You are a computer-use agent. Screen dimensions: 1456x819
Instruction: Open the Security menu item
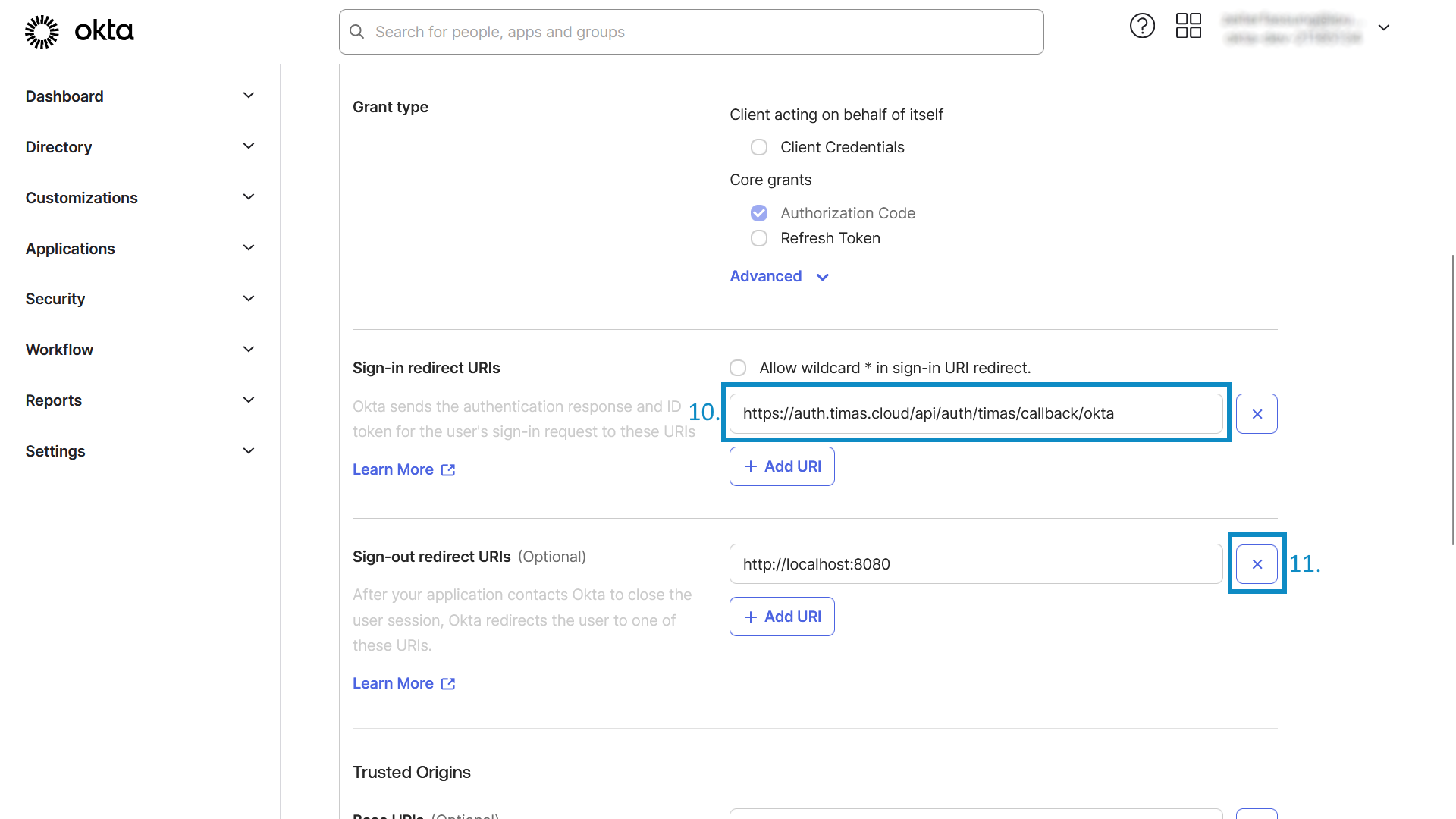[55, 299]
